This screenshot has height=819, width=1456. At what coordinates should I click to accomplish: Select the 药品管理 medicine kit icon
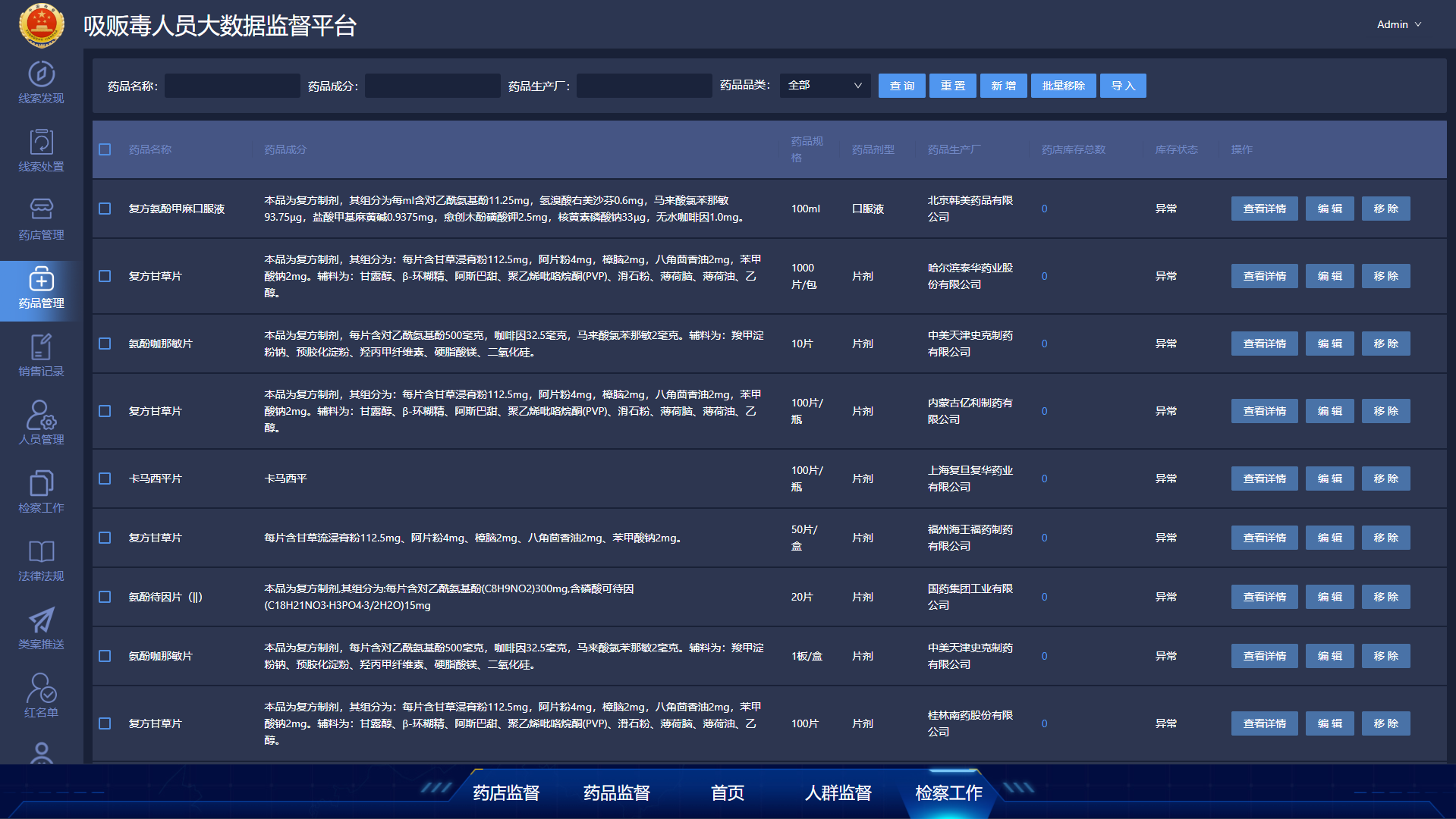[41, 279]
